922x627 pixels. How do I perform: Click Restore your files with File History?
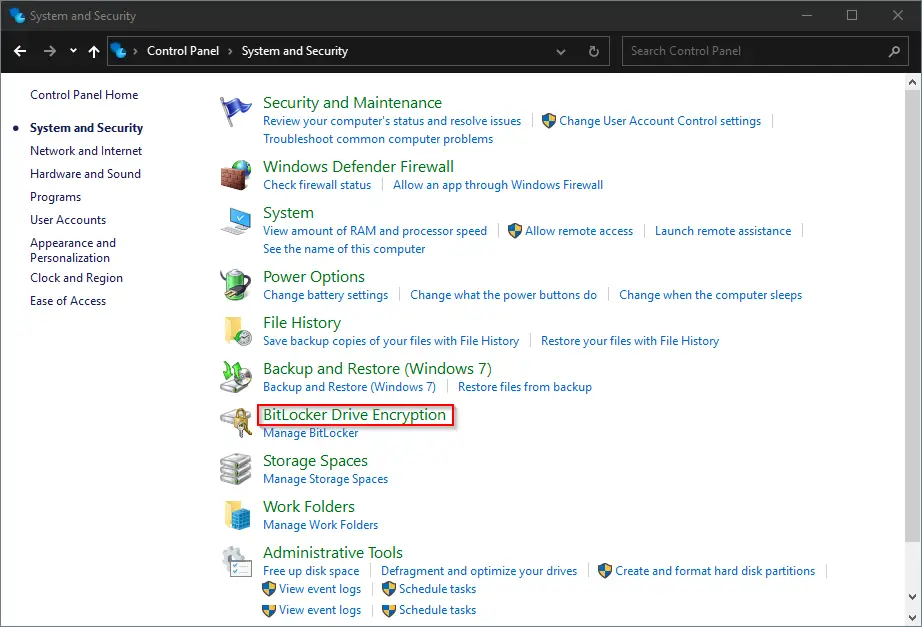point(630,341)
